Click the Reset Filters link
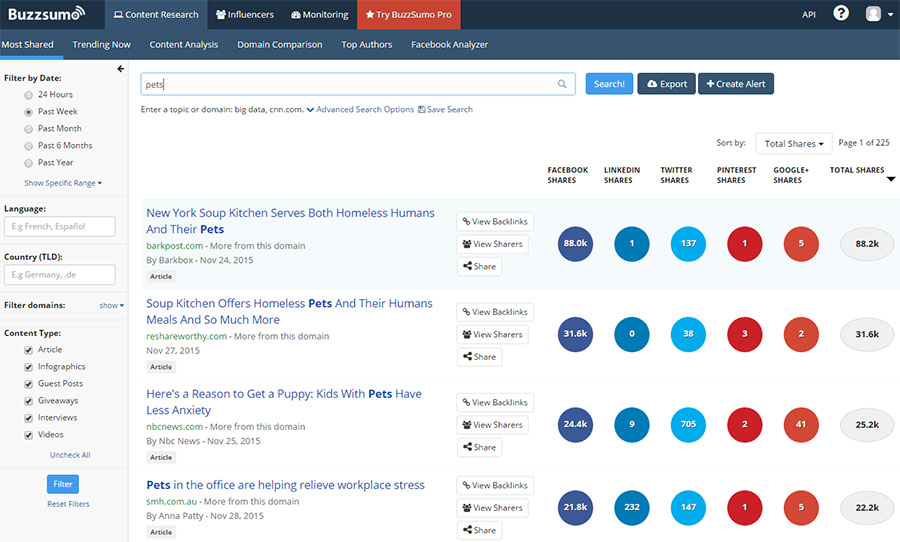The height and width of the screenshot is (542, 900). (x=68, y=504)
